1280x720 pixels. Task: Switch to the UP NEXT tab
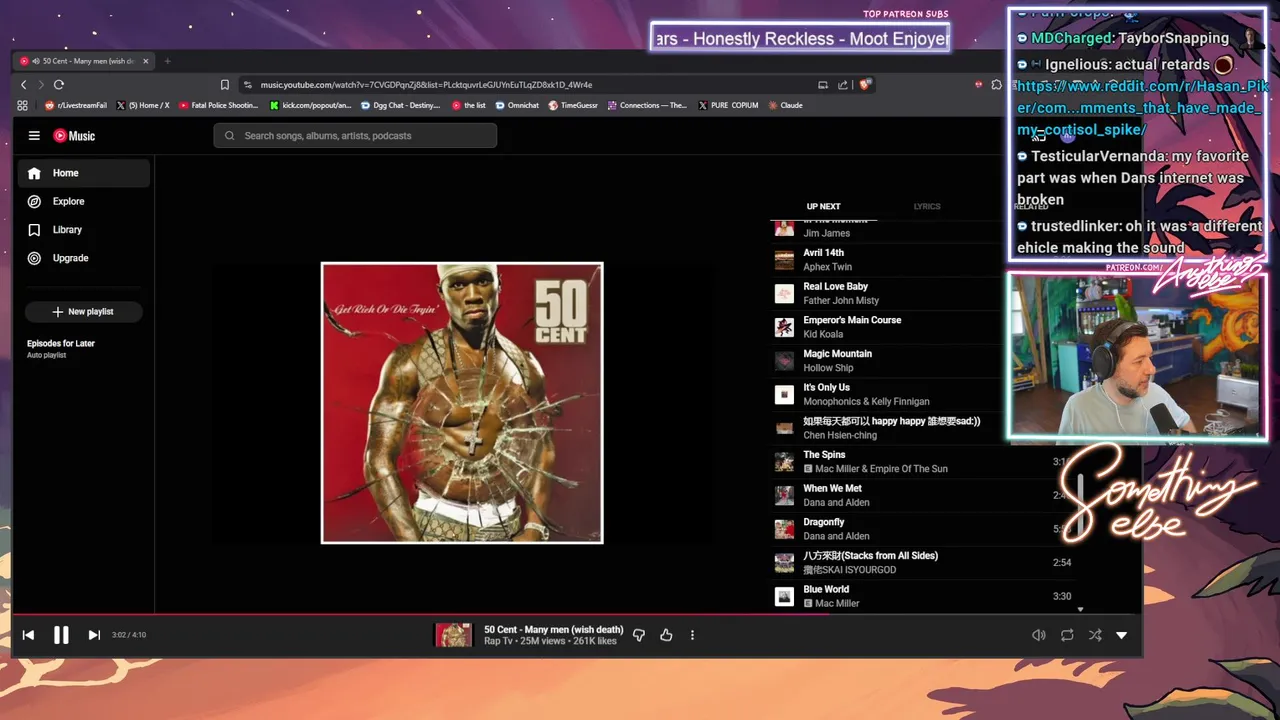823,207
